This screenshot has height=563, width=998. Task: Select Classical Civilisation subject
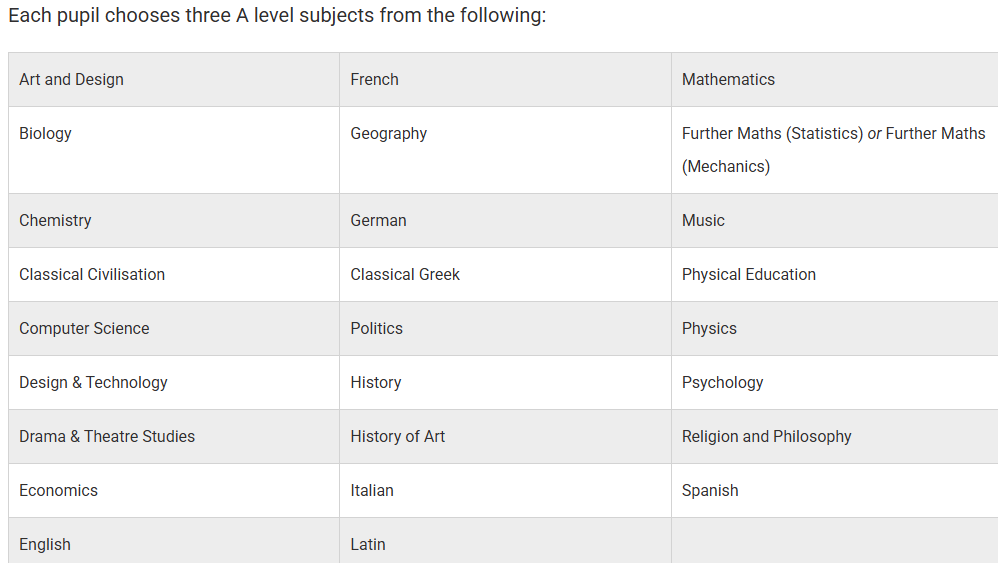(92, 275)
